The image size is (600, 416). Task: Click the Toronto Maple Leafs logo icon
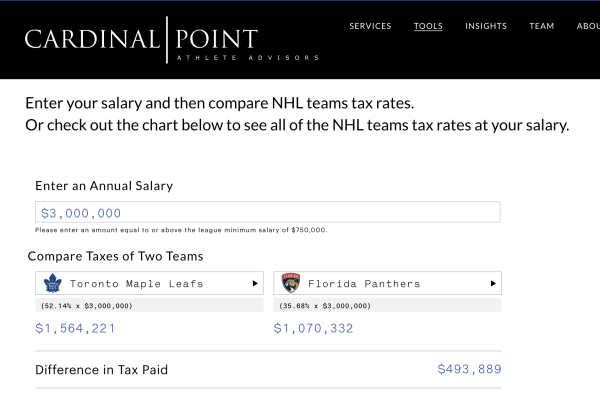tap(51, 284)
